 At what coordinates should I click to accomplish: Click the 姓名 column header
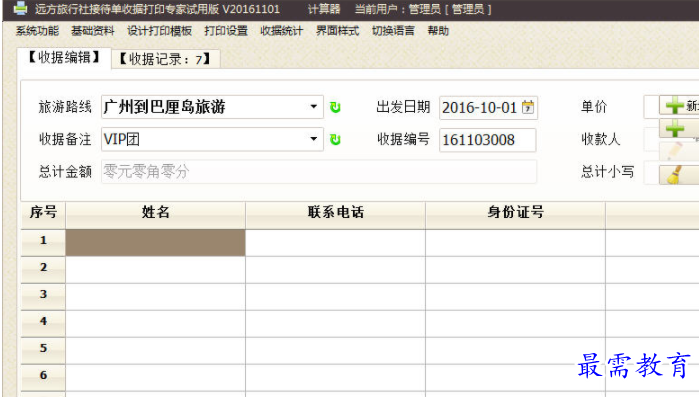(156, 215)
